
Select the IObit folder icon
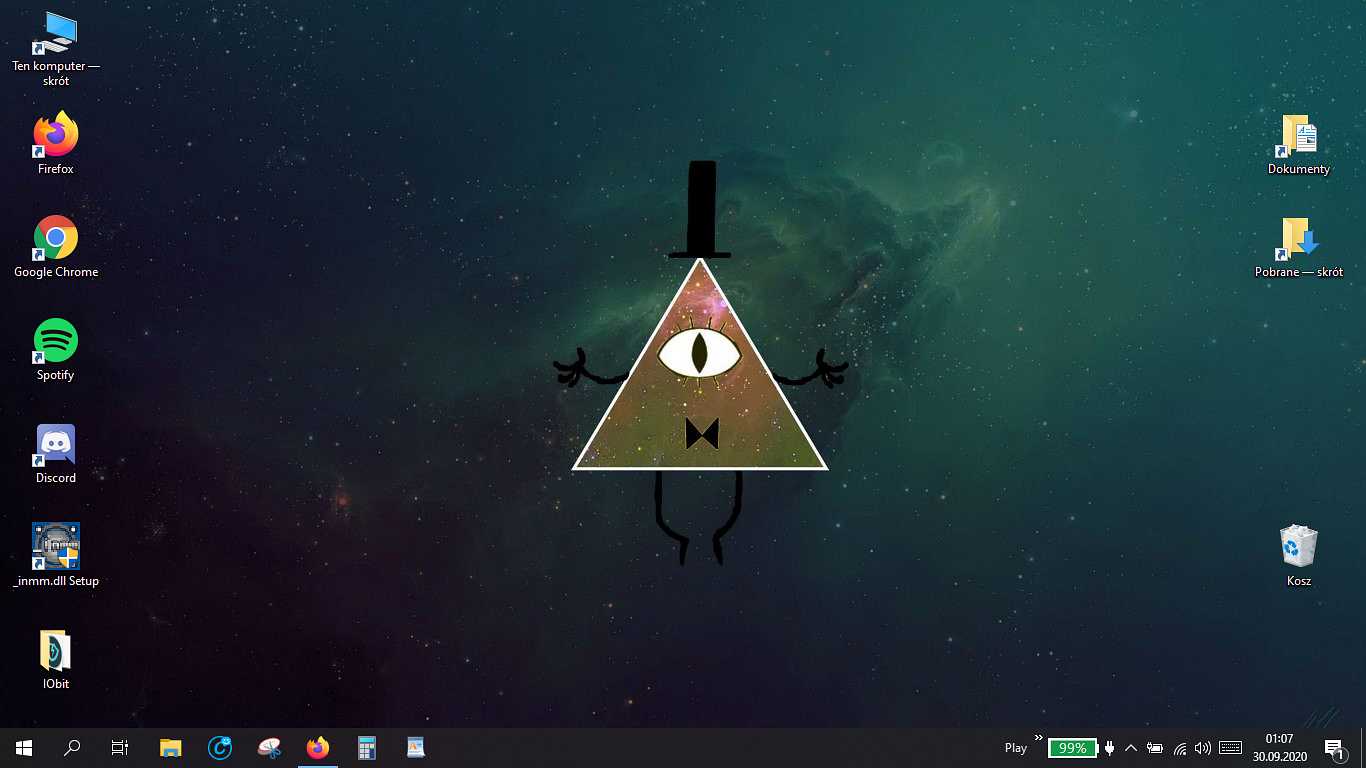[56, 650]
